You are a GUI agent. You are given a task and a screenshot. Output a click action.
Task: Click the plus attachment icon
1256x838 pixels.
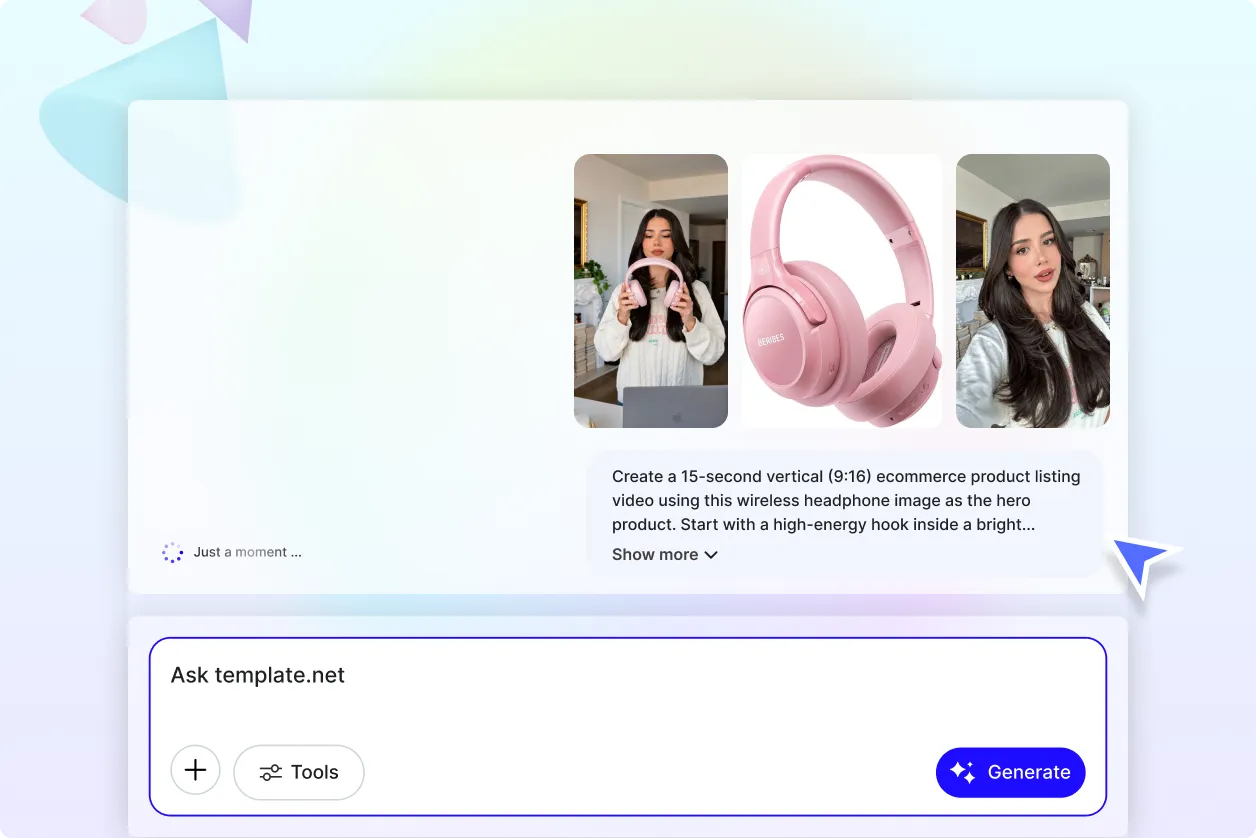[x=196, y=771]
